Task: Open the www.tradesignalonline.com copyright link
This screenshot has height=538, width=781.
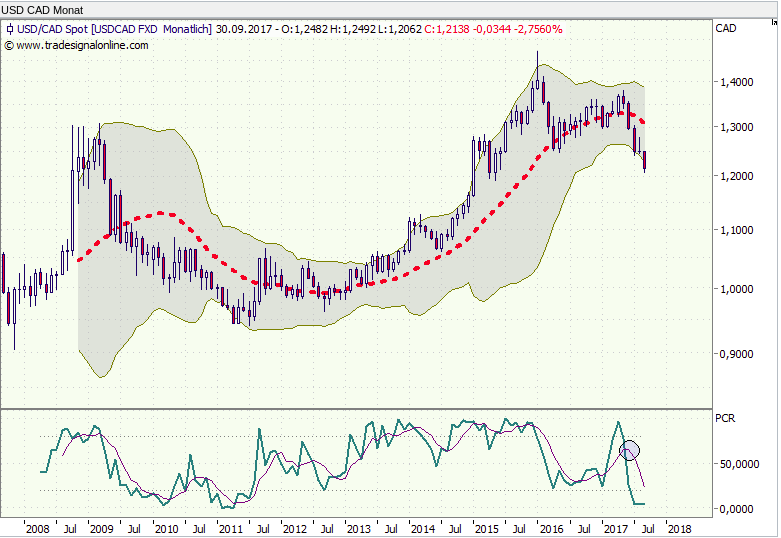Action: (83, 45)
